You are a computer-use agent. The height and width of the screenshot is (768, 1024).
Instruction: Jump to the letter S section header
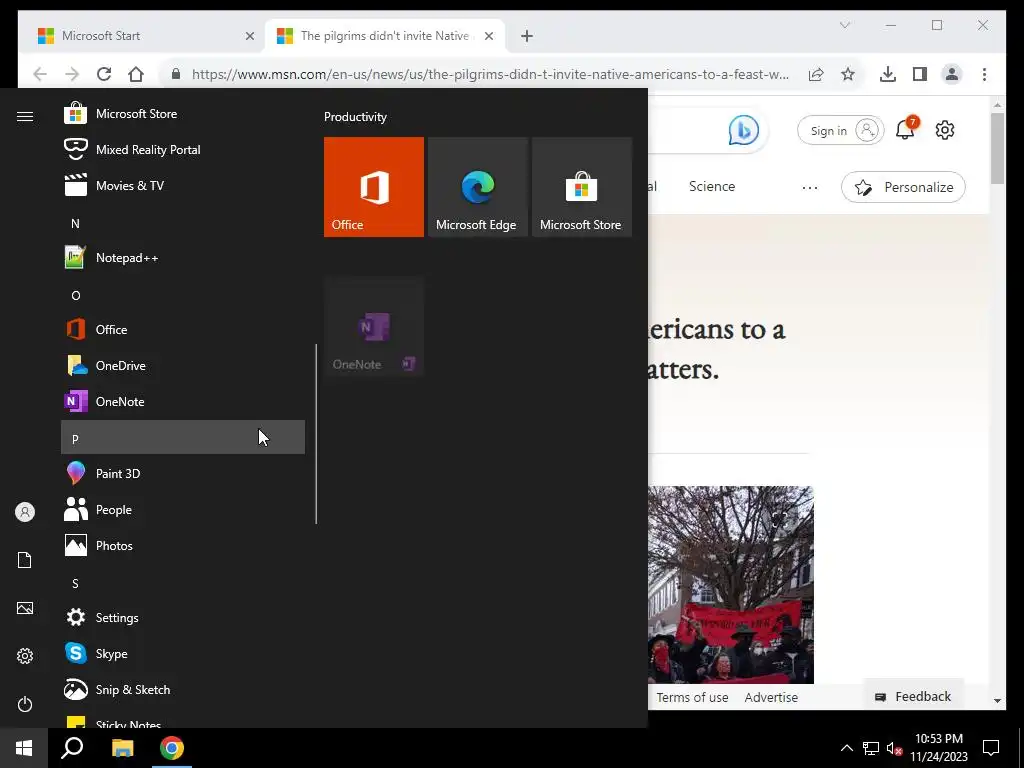point(183,583)
